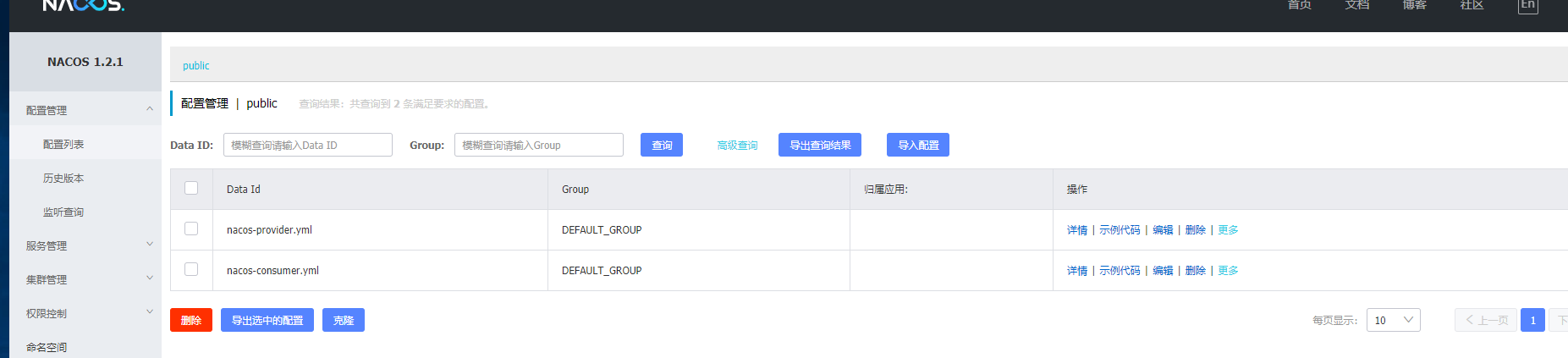Open 历史版本 in the sidebar

pyautogui.click(x=63, y=178)
